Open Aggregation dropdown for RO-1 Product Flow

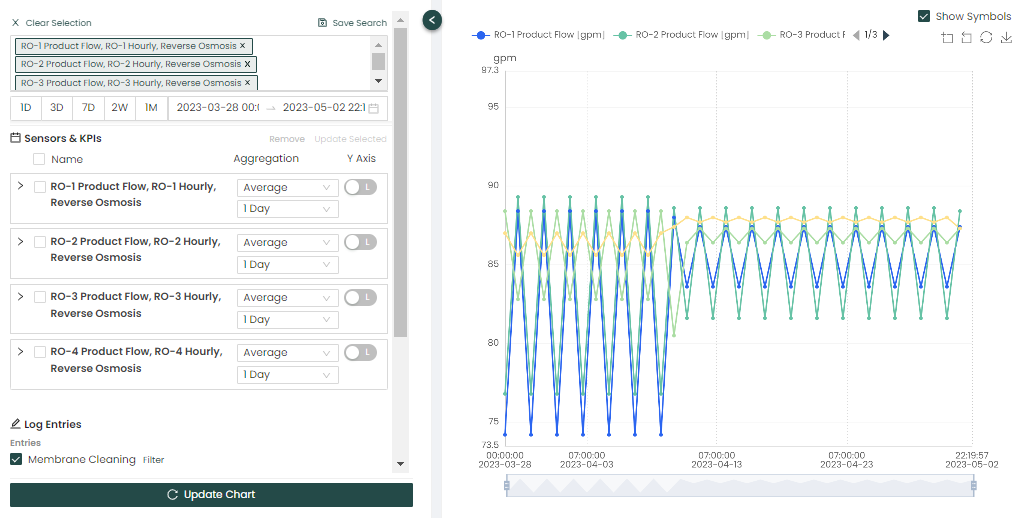coord(287,187)
